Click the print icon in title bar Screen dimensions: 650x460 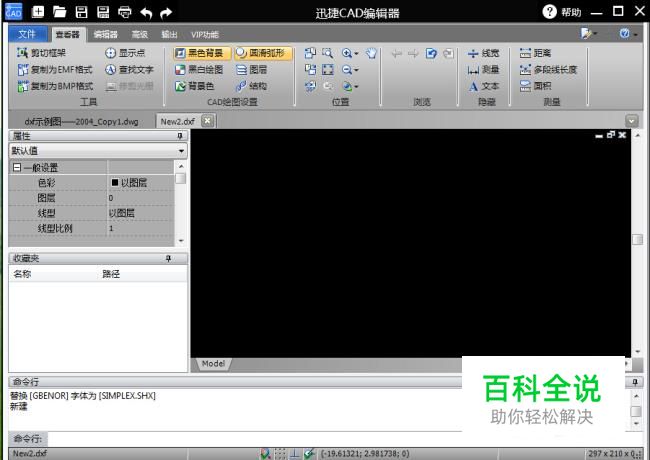point(125,12)
